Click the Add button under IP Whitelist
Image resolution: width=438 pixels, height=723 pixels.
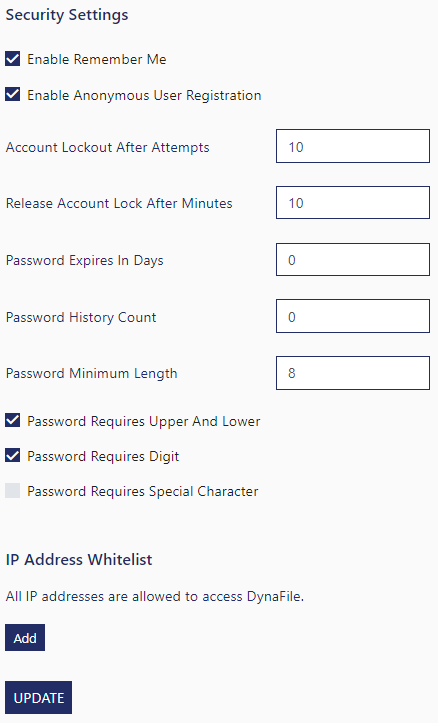click(25, 638)
